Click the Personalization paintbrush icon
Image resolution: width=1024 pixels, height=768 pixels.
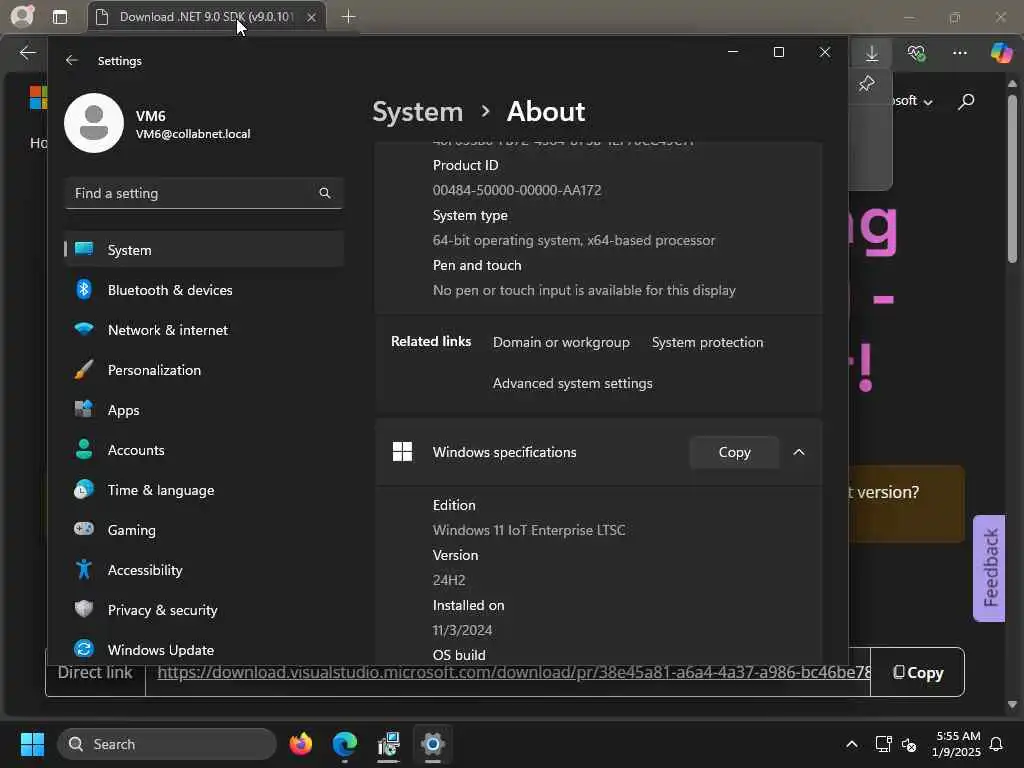84,369
